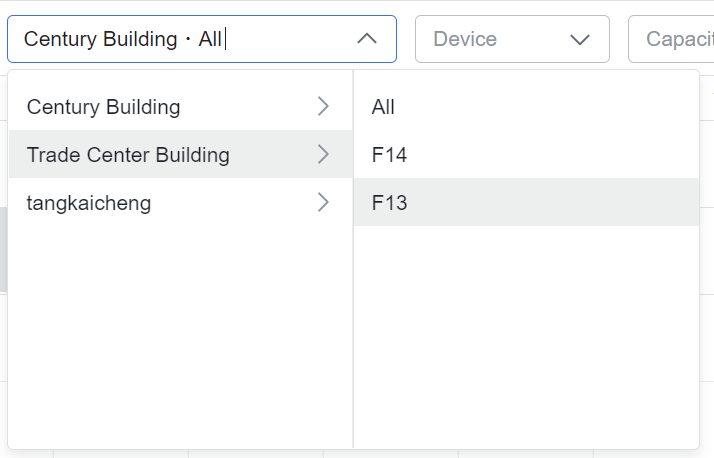Image resolution: width=714 pixels, height=458 pixels.
Task: Click the Device dropdown down arrow
Action: (x=579, y=39)
